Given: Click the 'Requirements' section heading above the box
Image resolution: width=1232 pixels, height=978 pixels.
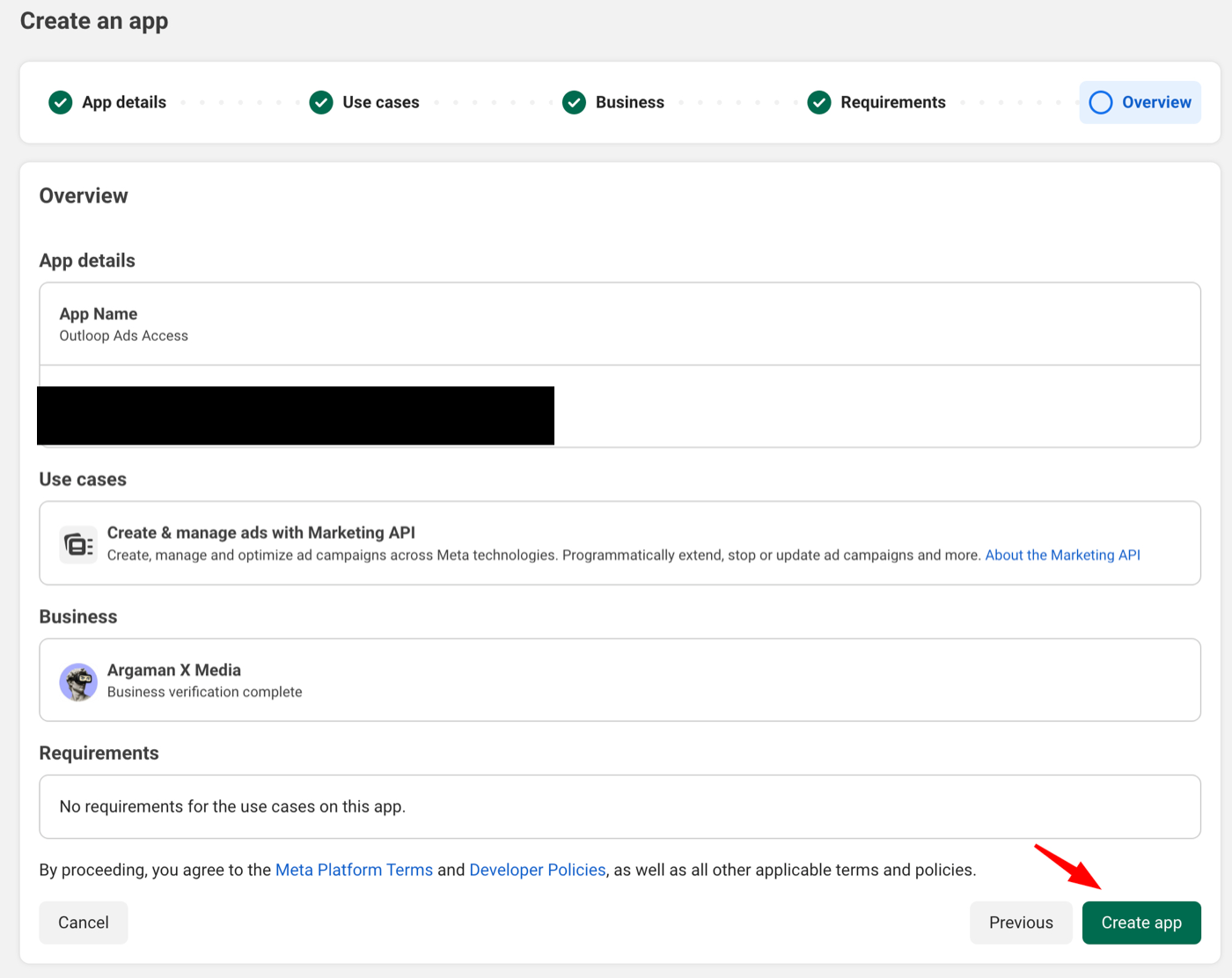Looking at the screenshot, I should pos(99,754).
